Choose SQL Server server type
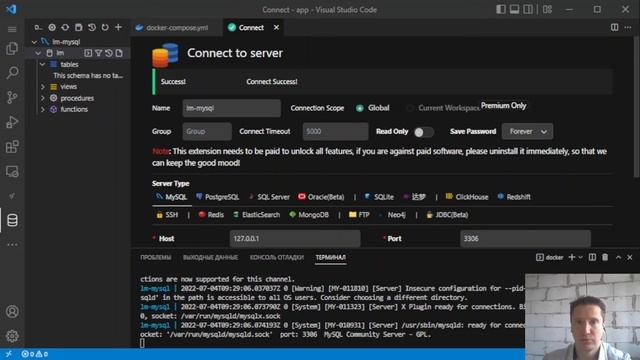 (269, 197)
